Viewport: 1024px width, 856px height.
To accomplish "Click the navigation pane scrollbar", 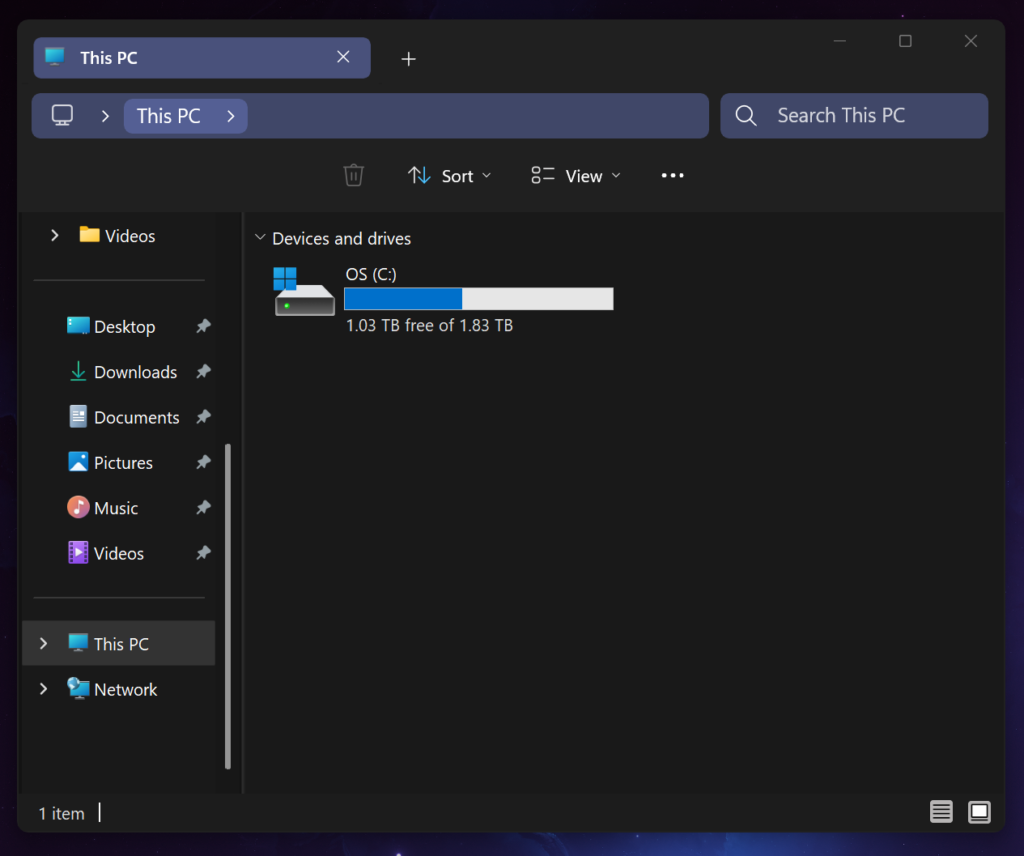I will [x=228, y=607].
